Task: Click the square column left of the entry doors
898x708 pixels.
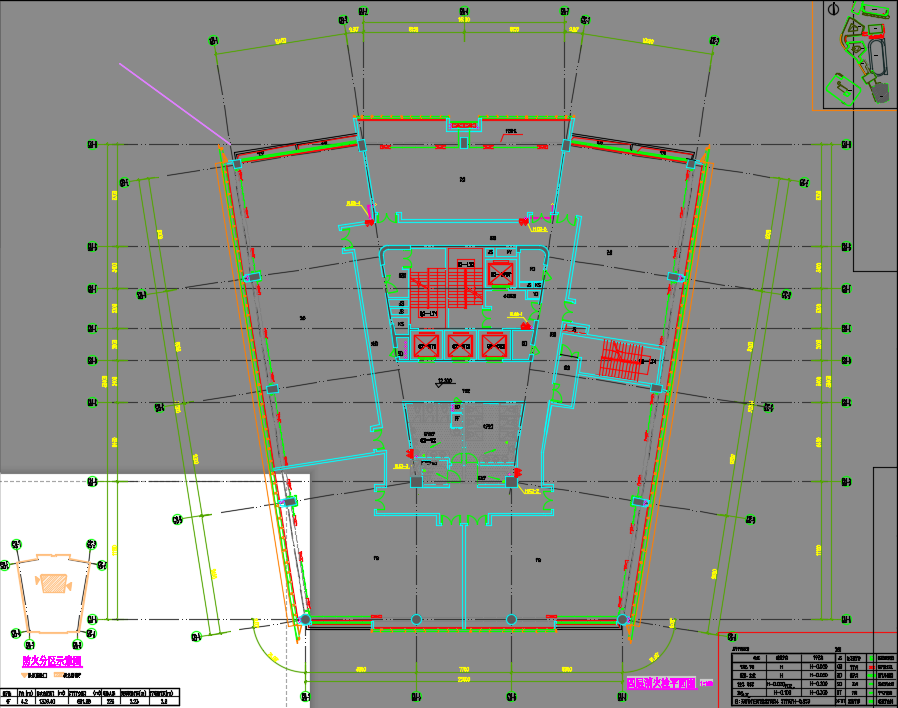Action: (x=416, y=482)
